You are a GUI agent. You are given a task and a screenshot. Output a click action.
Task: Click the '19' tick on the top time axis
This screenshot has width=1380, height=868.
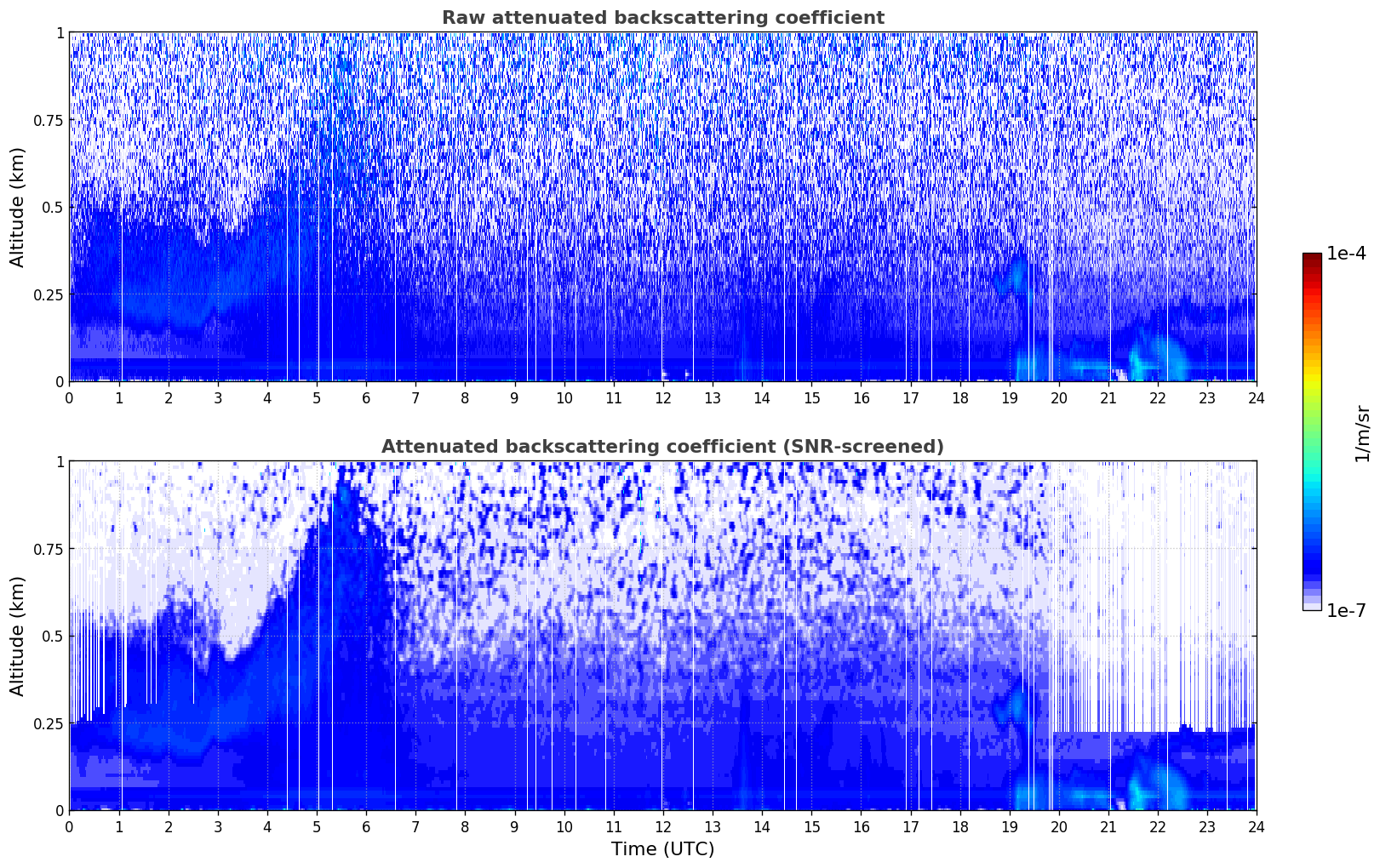pos(1009,397)
